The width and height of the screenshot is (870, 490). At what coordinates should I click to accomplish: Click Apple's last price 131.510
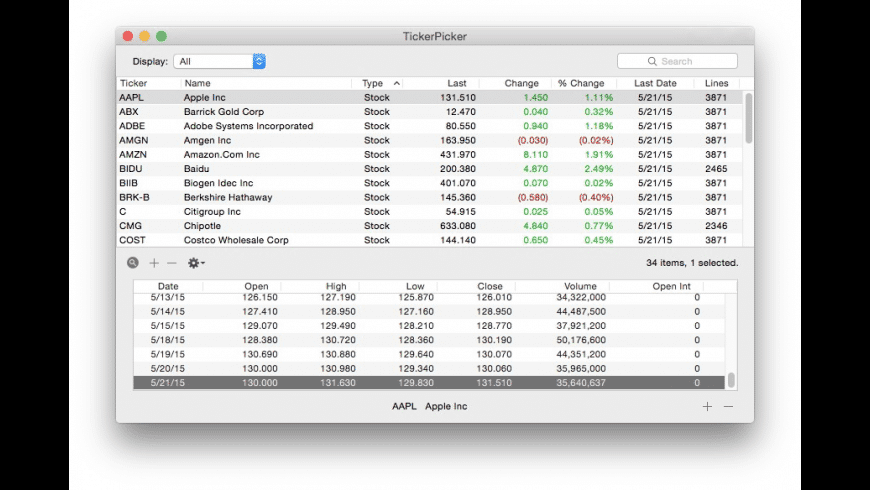[458, 98]
